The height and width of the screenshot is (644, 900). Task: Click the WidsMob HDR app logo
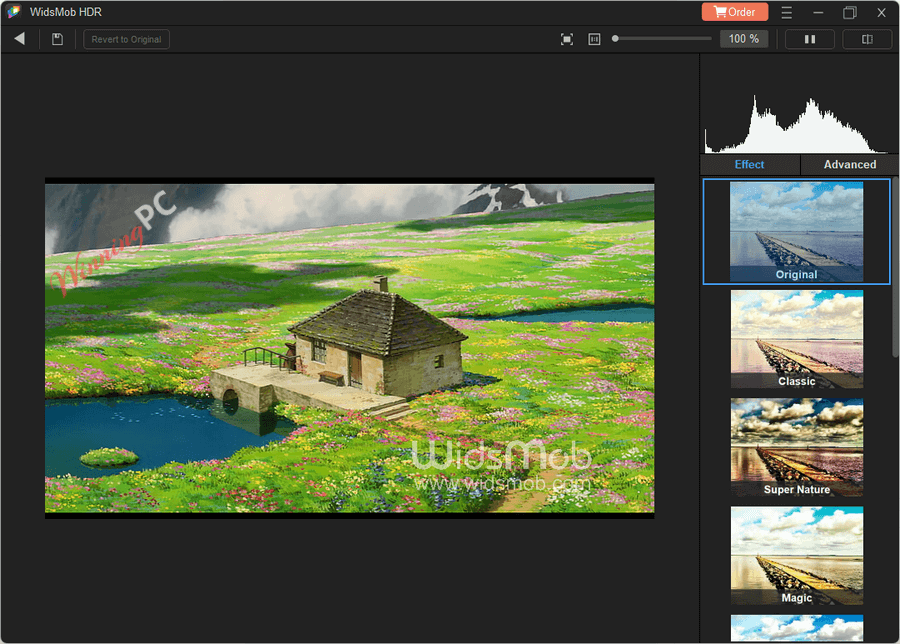point(13,11)
